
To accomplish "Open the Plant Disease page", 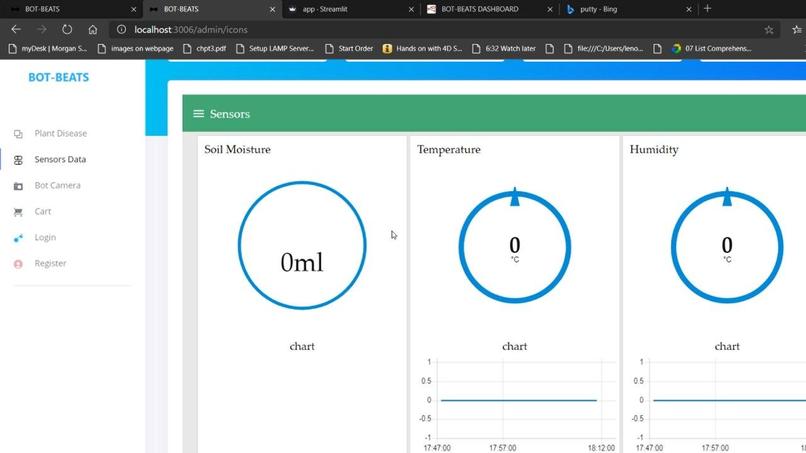I will point(61,133).
